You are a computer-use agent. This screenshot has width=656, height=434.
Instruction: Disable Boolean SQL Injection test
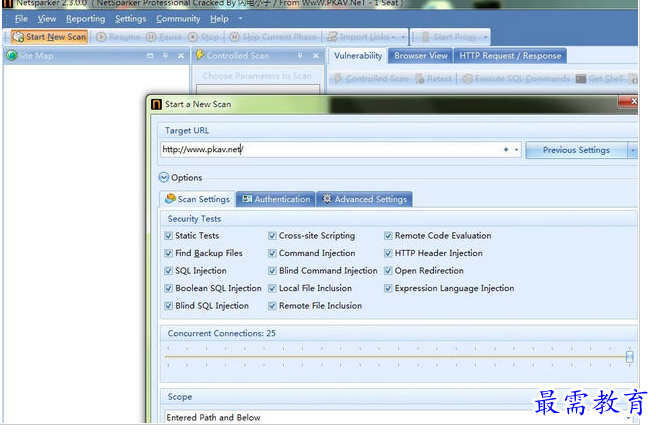[x=169, y=288]
